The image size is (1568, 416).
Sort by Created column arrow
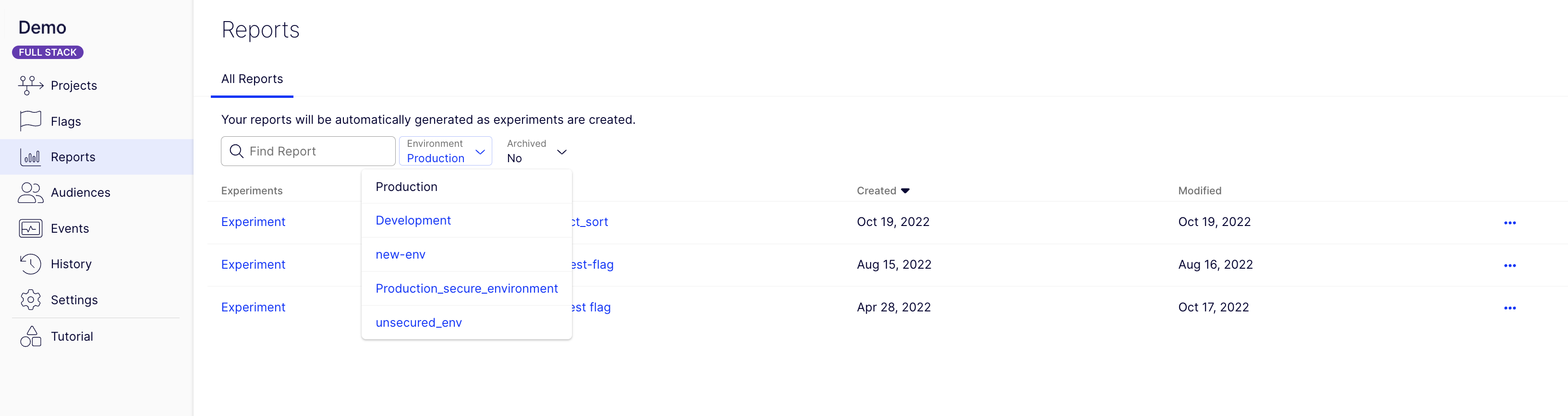[x=905, y=191]
